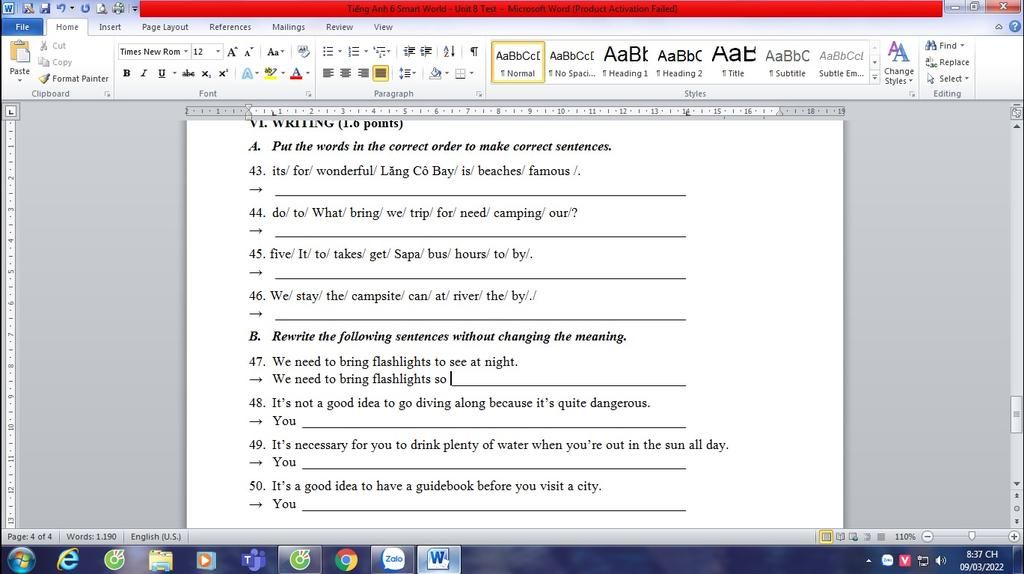This screenshot has width=1024, height=574.
Task: Open Zalo from the taskbar
Action: click(393, 560)
